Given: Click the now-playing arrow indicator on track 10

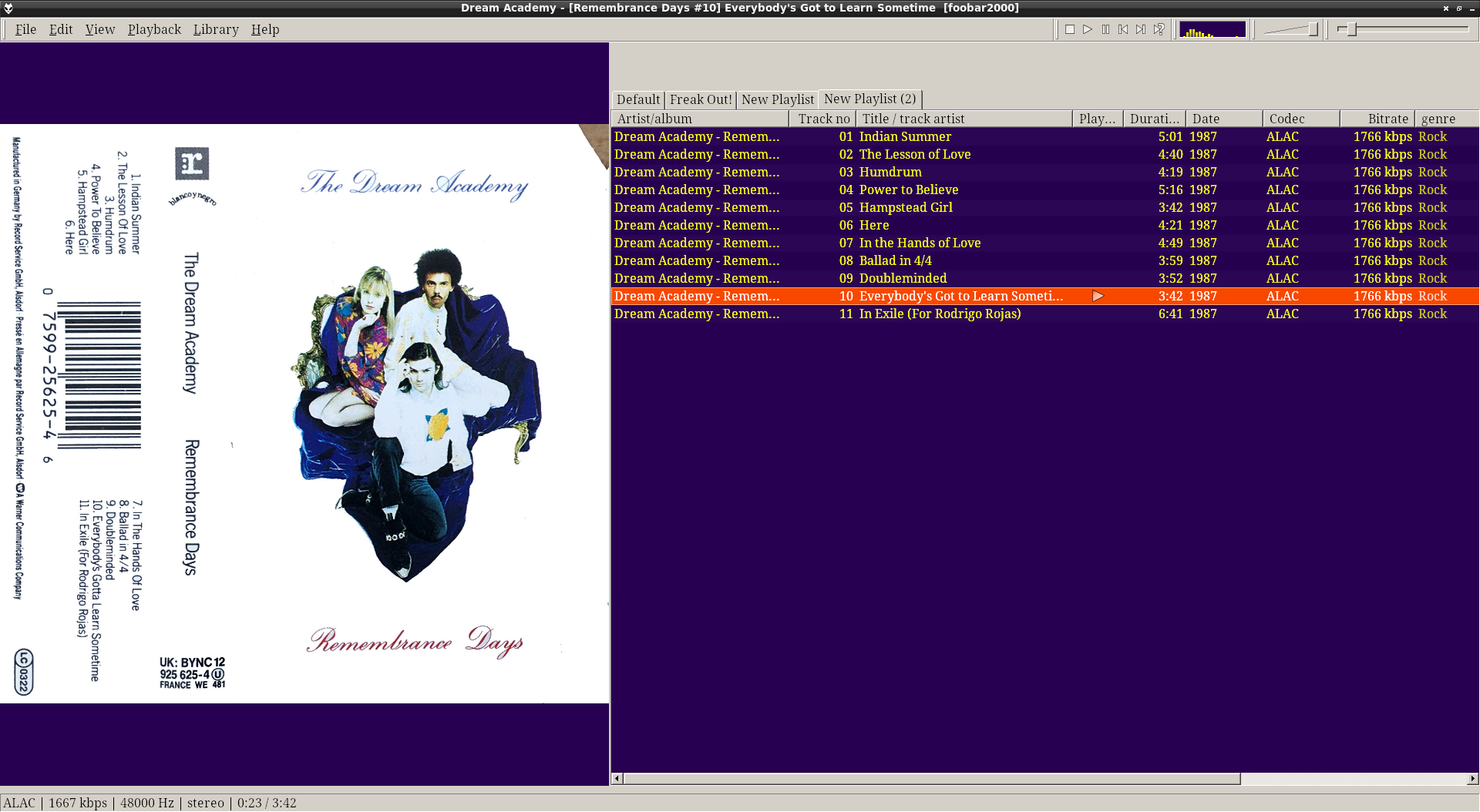Looking at the screenshot, I should pos(1098,296).
